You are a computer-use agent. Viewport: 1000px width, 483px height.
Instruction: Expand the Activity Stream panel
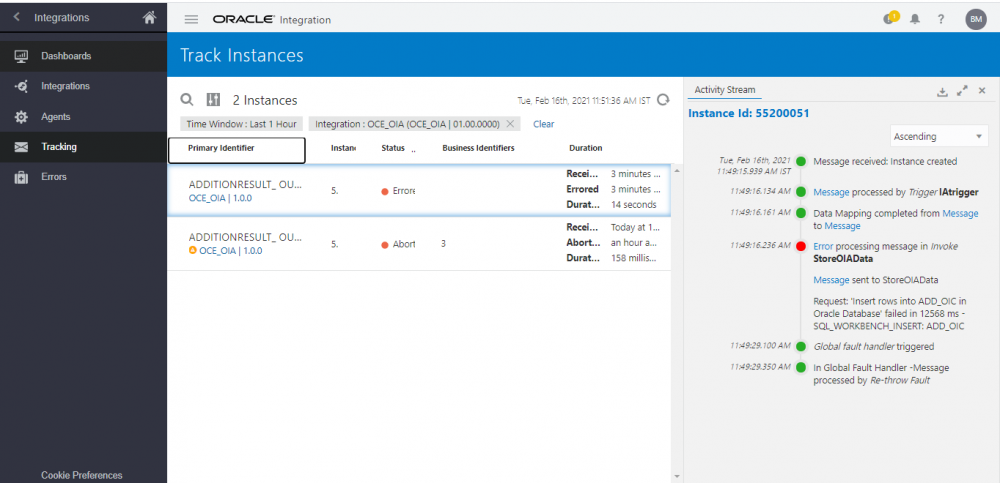coord(962,91)
